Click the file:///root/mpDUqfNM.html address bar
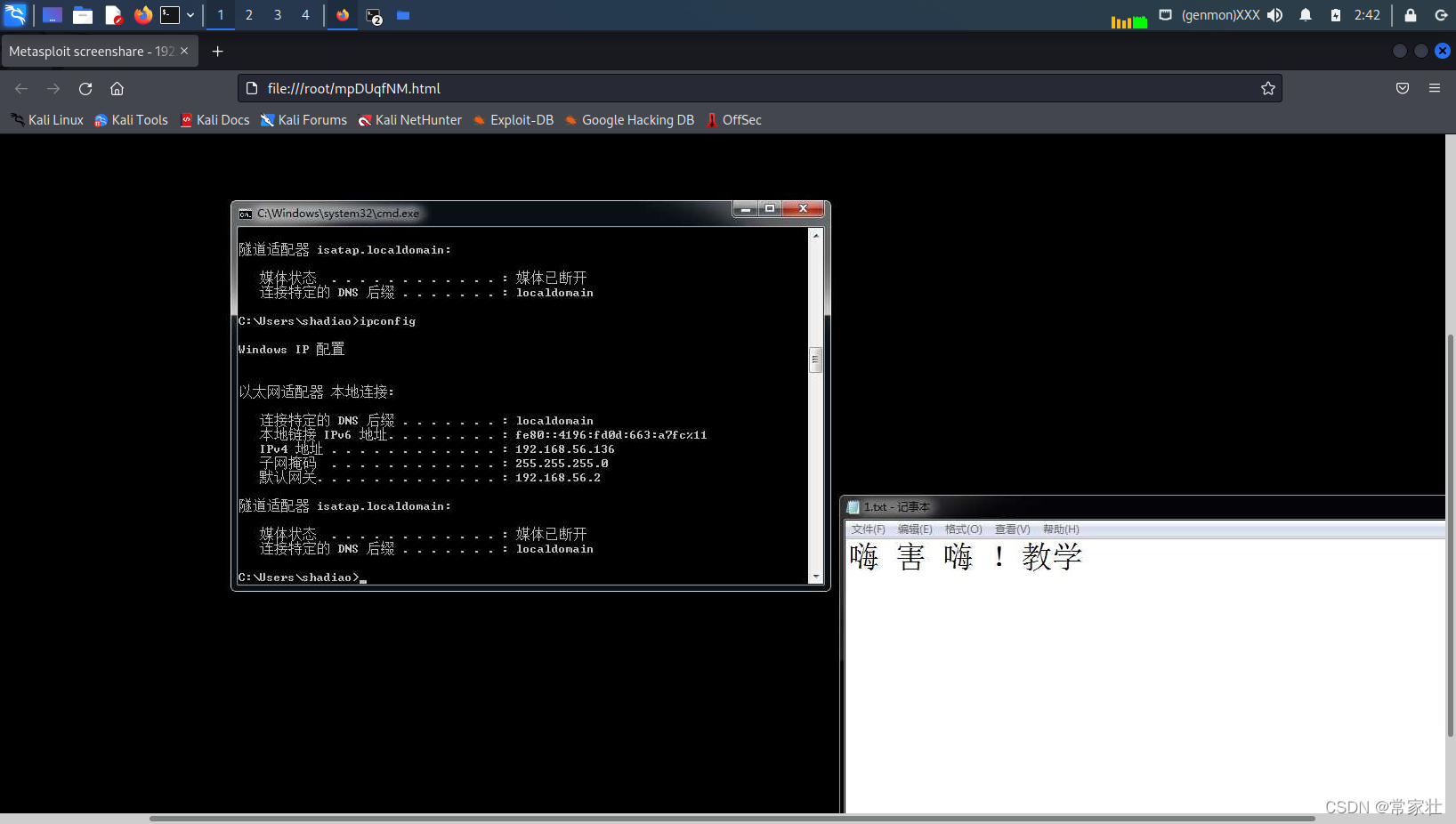This screenshot has height=824, width=1456. coord(759,88)
